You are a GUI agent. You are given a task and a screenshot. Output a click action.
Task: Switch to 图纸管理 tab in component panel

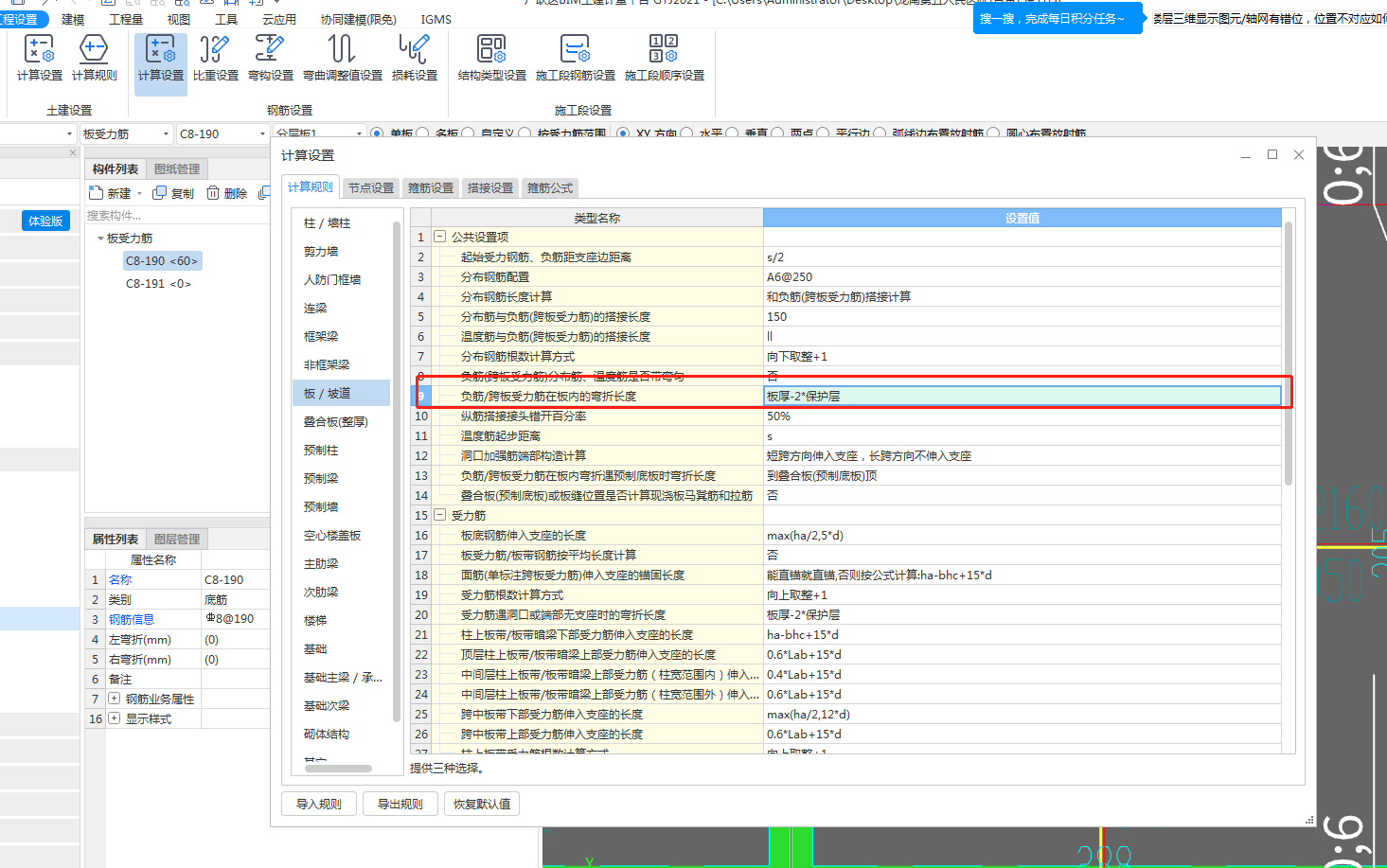coord(177,169)
